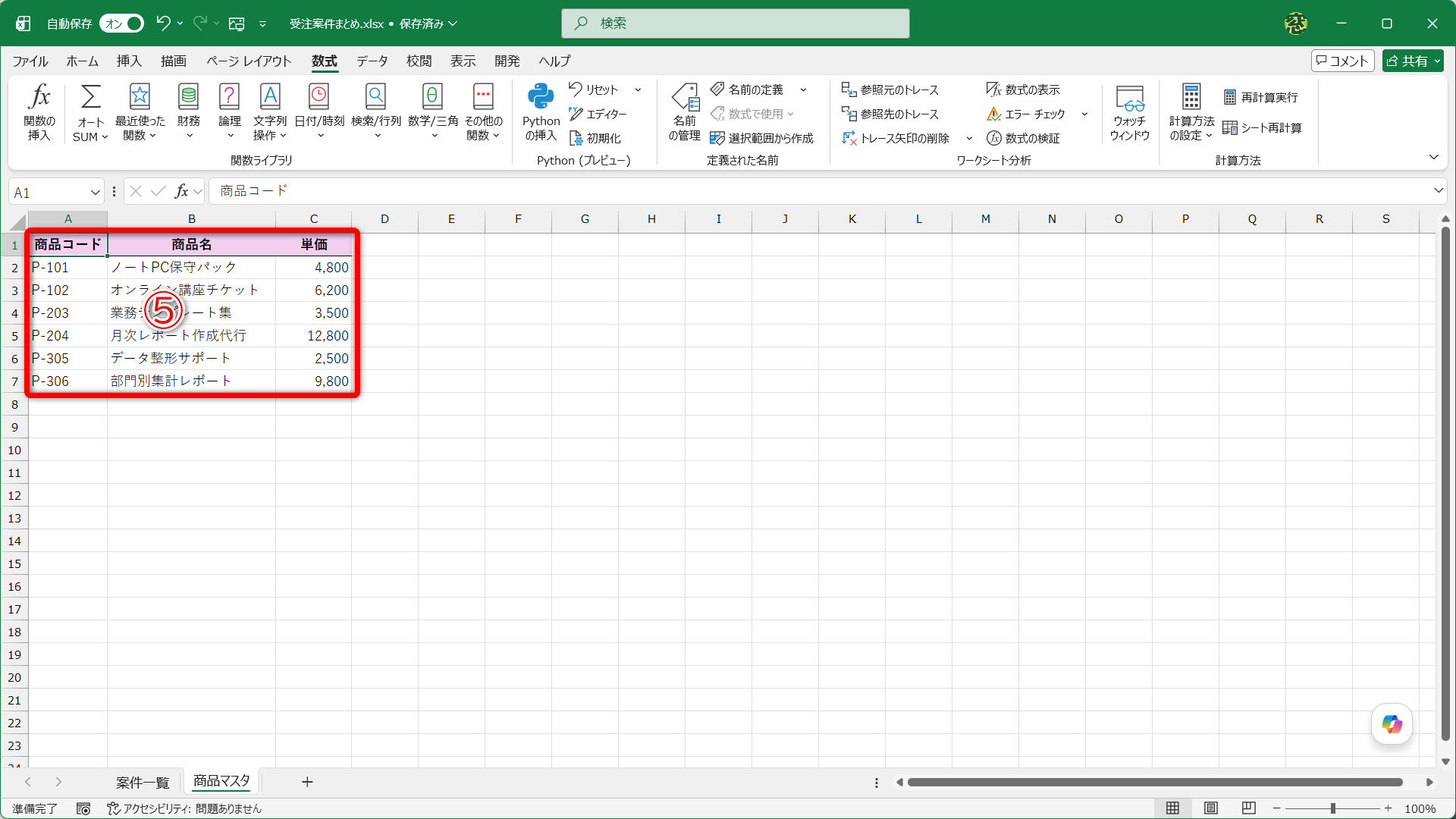This screenshot has height=819, width=1456.
Task: Collapse the ribbon with the chevron
Action: [x=1433, y=157]
